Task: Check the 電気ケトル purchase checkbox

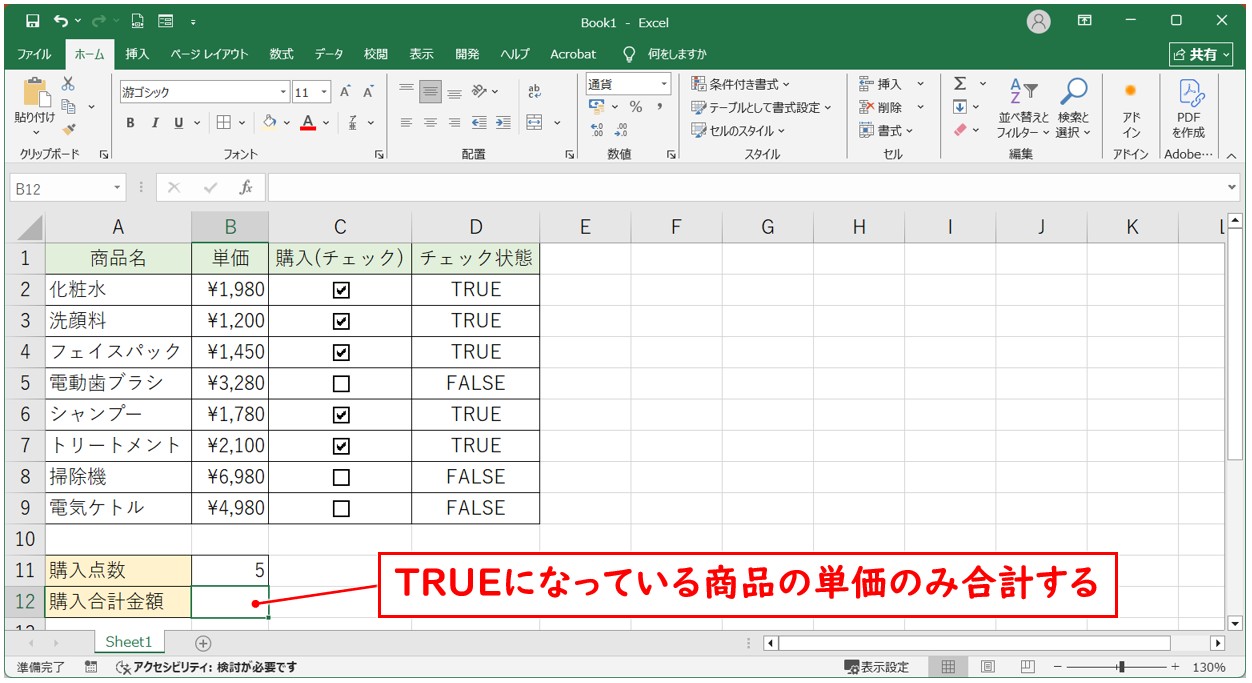Action: (341, 508)
